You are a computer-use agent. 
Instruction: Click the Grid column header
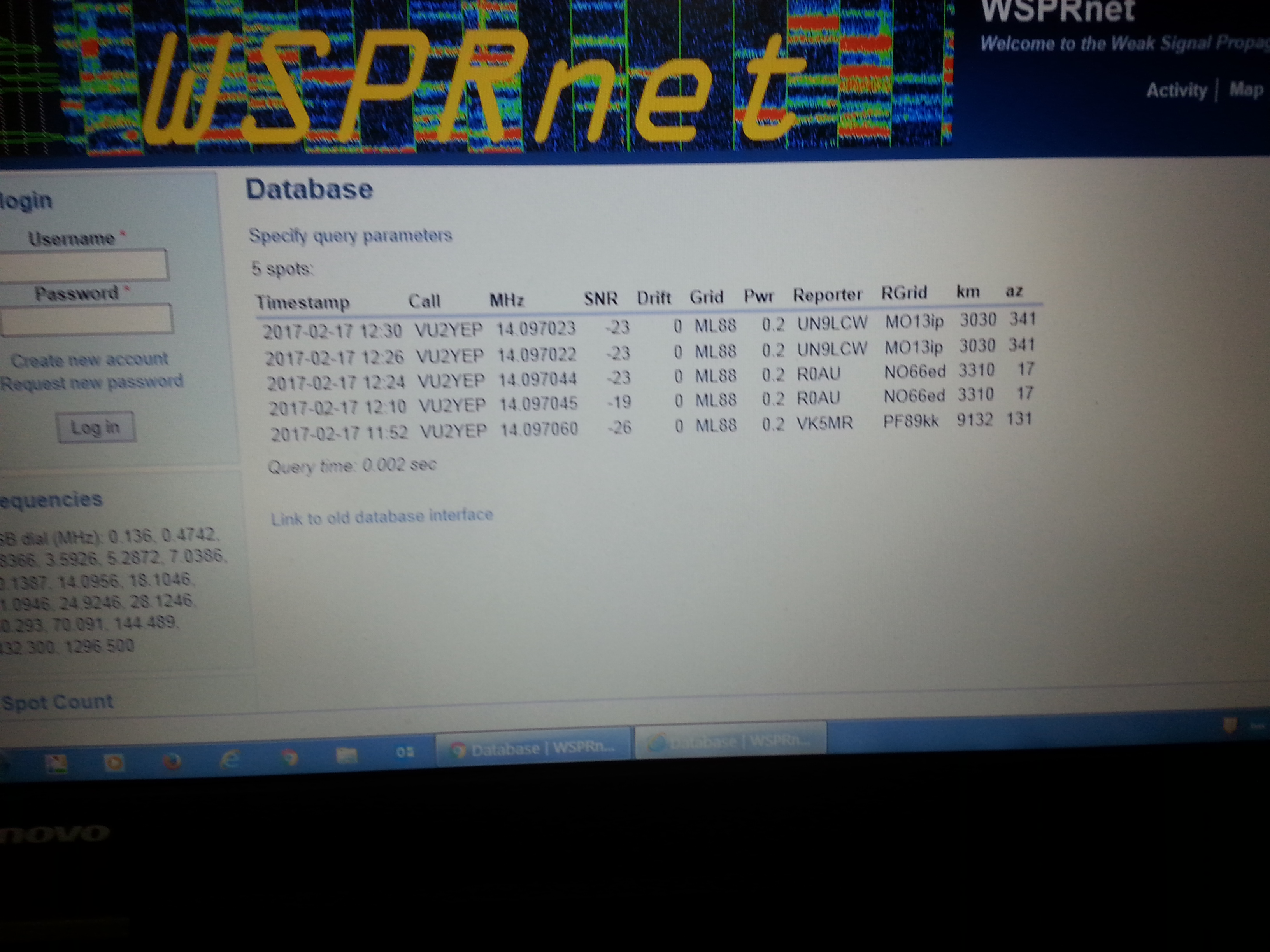pyautogui.click(x=706, y=297)
